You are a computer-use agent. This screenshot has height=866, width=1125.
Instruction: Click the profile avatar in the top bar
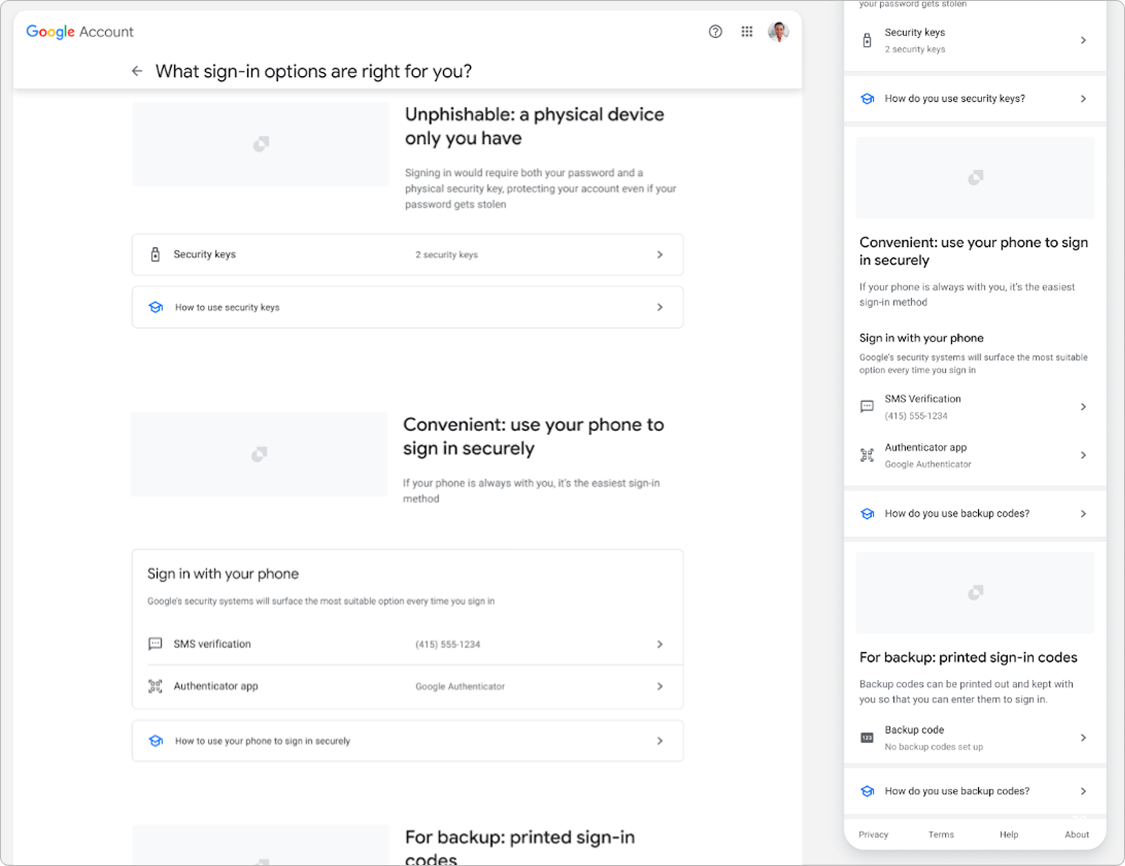(778, 31)
